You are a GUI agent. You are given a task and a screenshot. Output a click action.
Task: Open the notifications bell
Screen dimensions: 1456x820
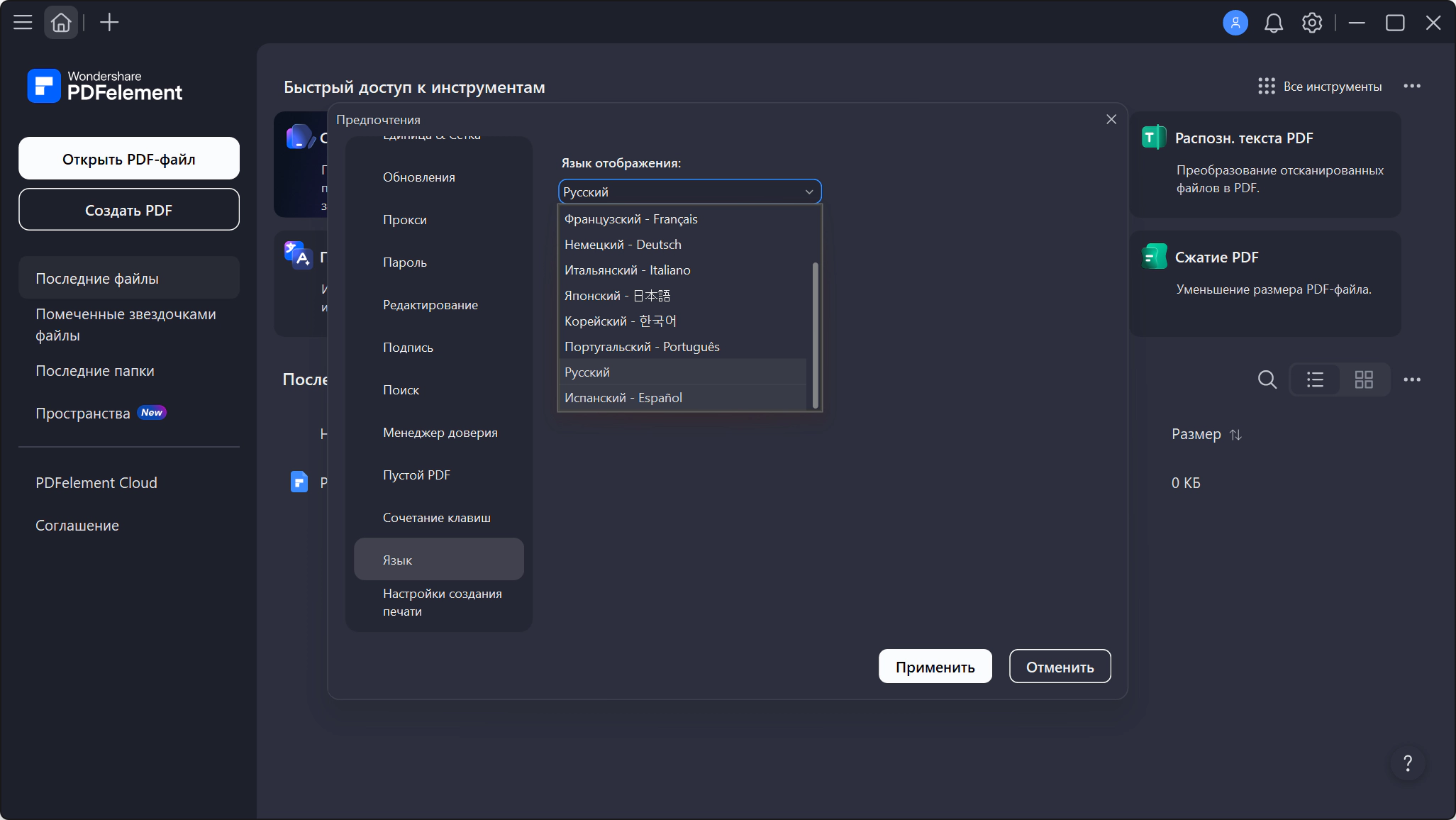1274,23
